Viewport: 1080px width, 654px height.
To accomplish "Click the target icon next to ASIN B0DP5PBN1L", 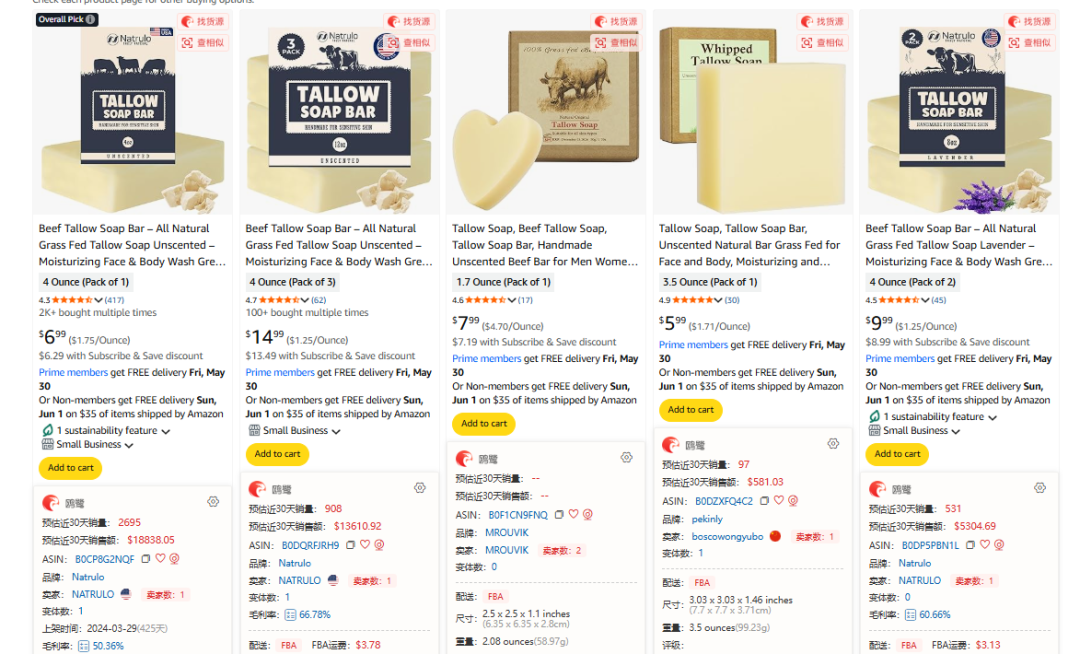I will click(x=999, y=545).
